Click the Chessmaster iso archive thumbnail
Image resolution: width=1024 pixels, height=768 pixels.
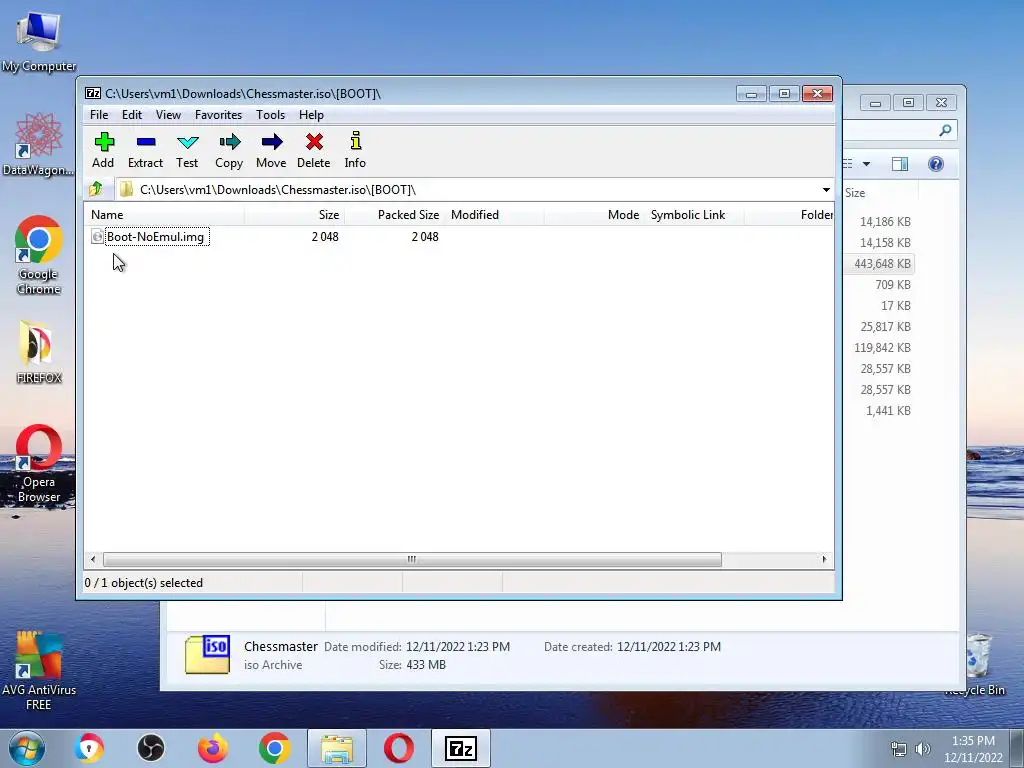pyautogui.click(x=207, y=654)
